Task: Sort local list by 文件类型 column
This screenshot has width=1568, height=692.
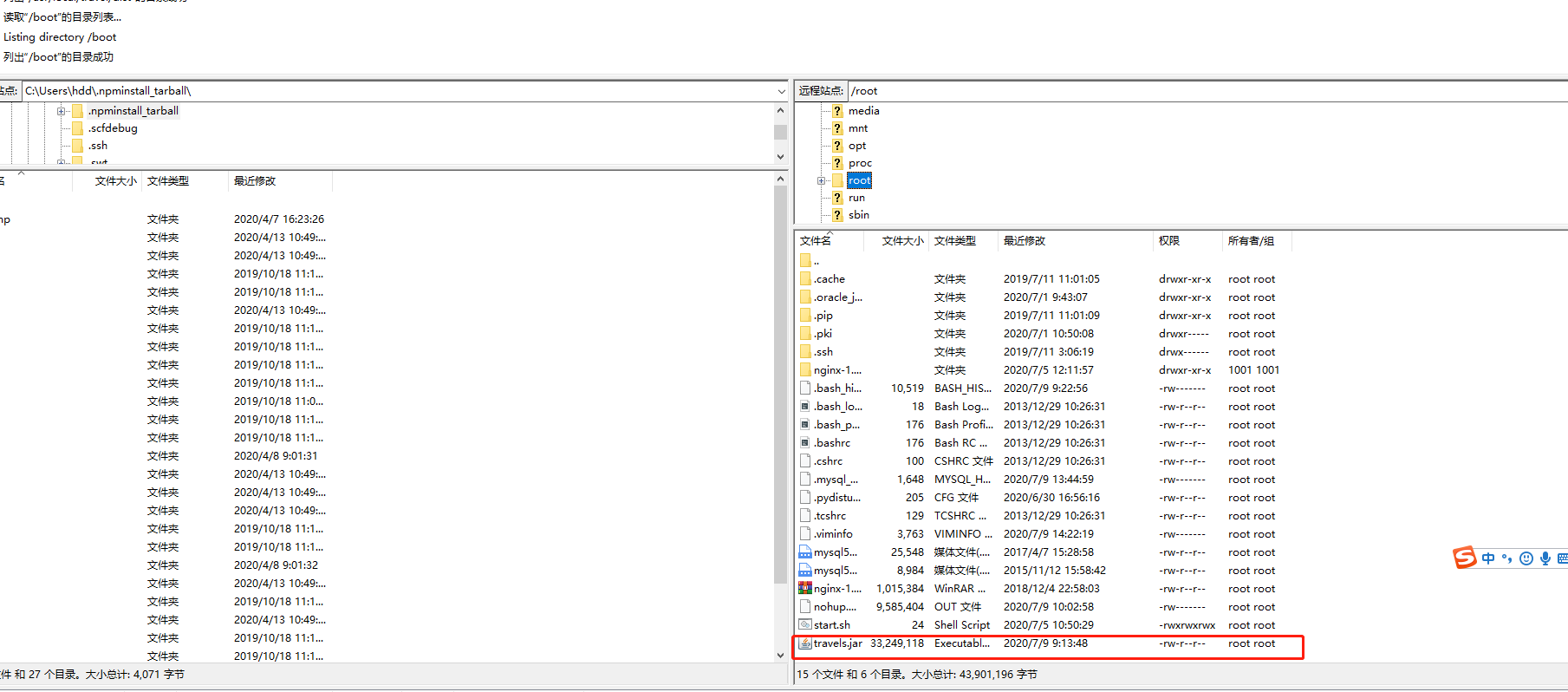Action: [185, 181]
